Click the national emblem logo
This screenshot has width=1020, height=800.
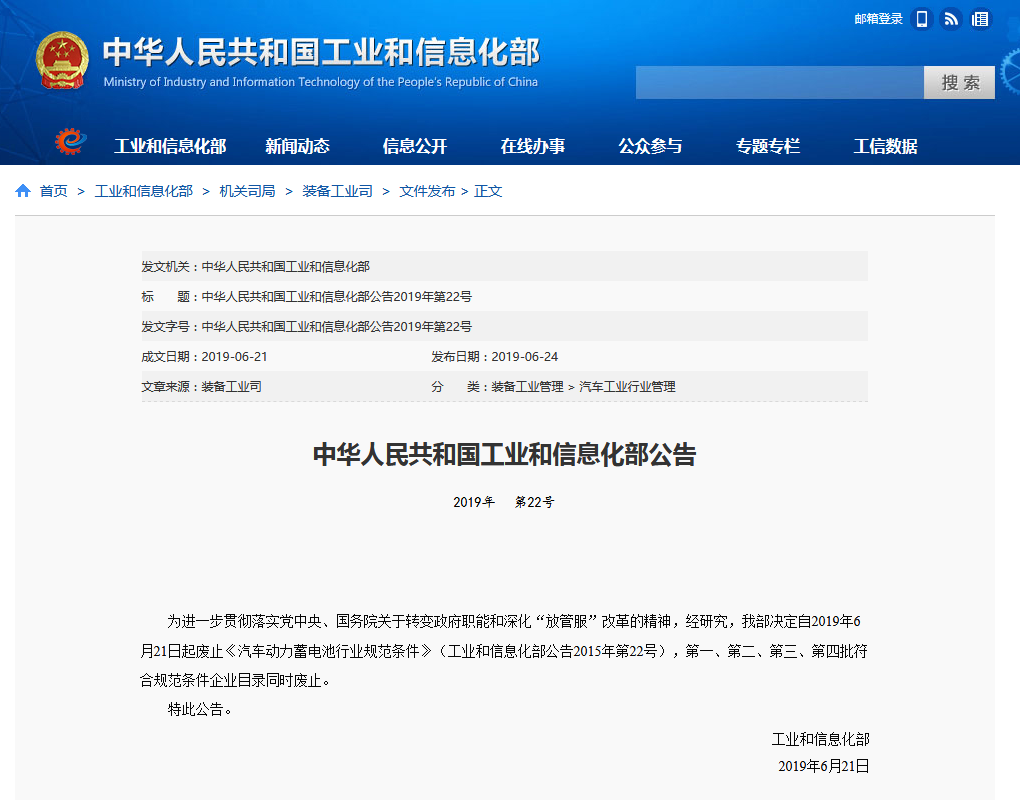62,60
